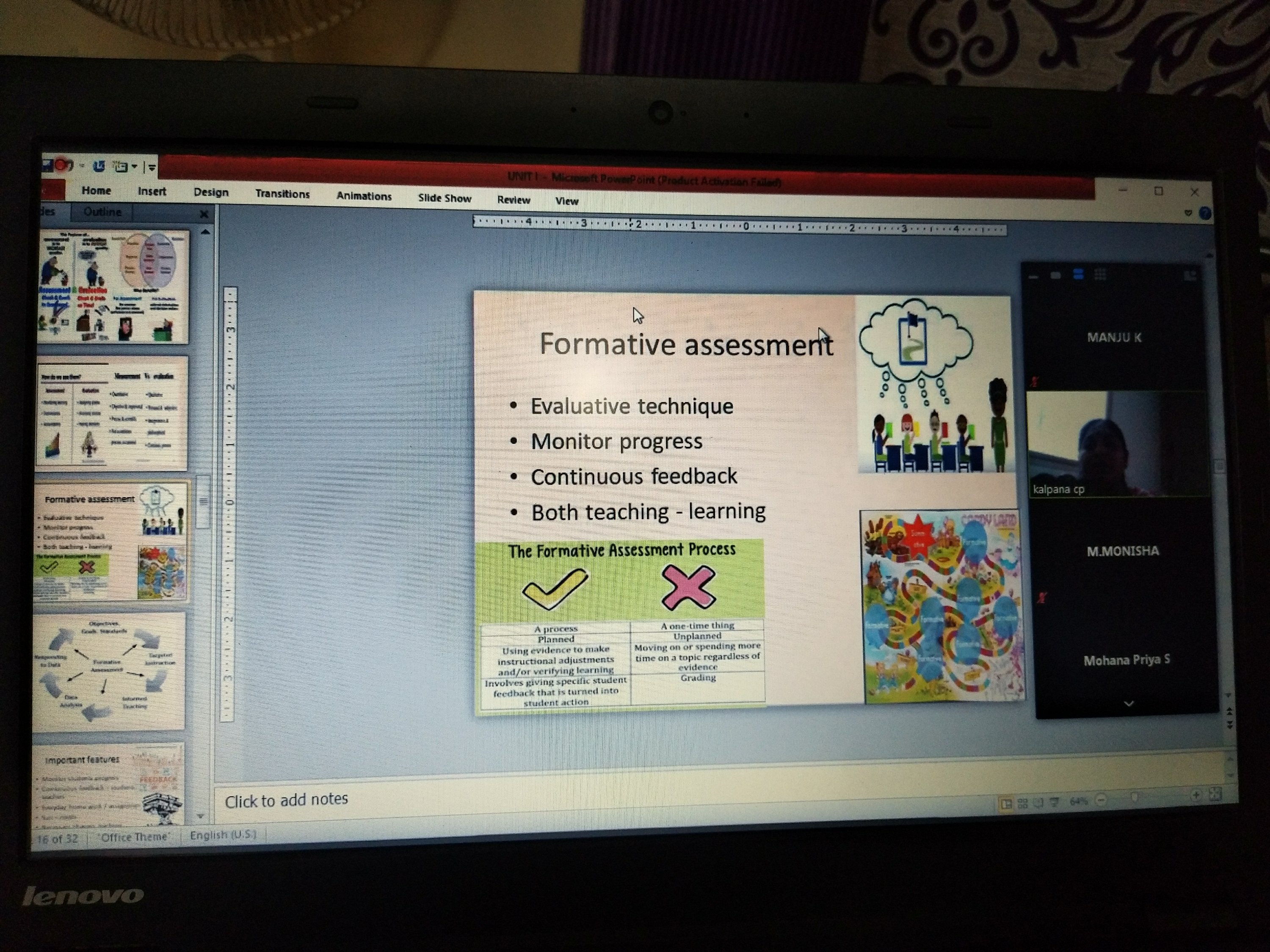
Task: Open dropdown arrow beside quick access slide icon
Action: point(134,167)
